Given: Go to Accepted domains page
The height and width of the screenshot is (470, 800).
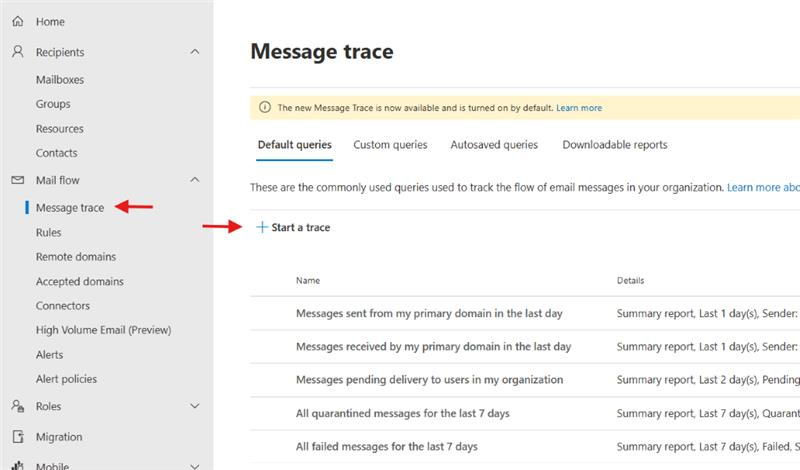Looking at the screenshot, I should (x=80, y=281).
